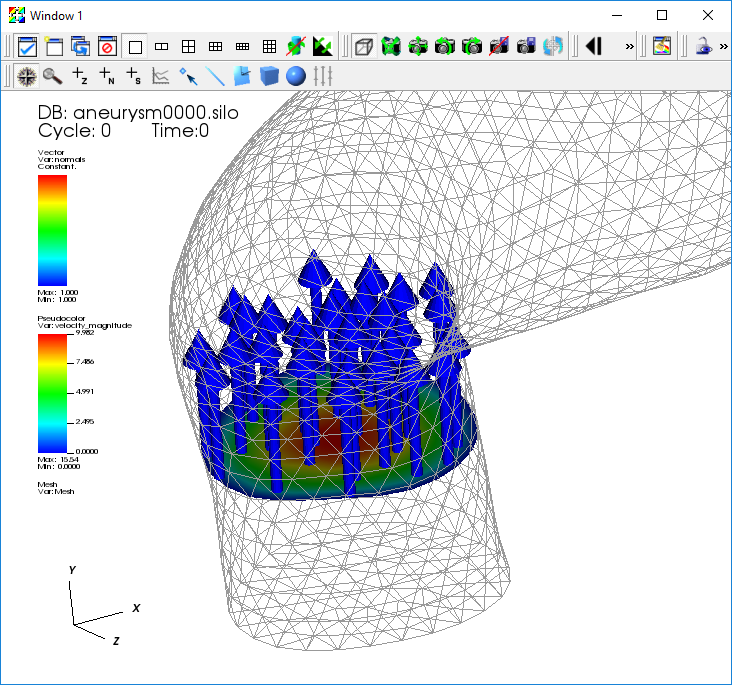The width and height of the screenshot is (732, 685).
Task: Switch to 2x3 window layout
Action: [215, 47]
